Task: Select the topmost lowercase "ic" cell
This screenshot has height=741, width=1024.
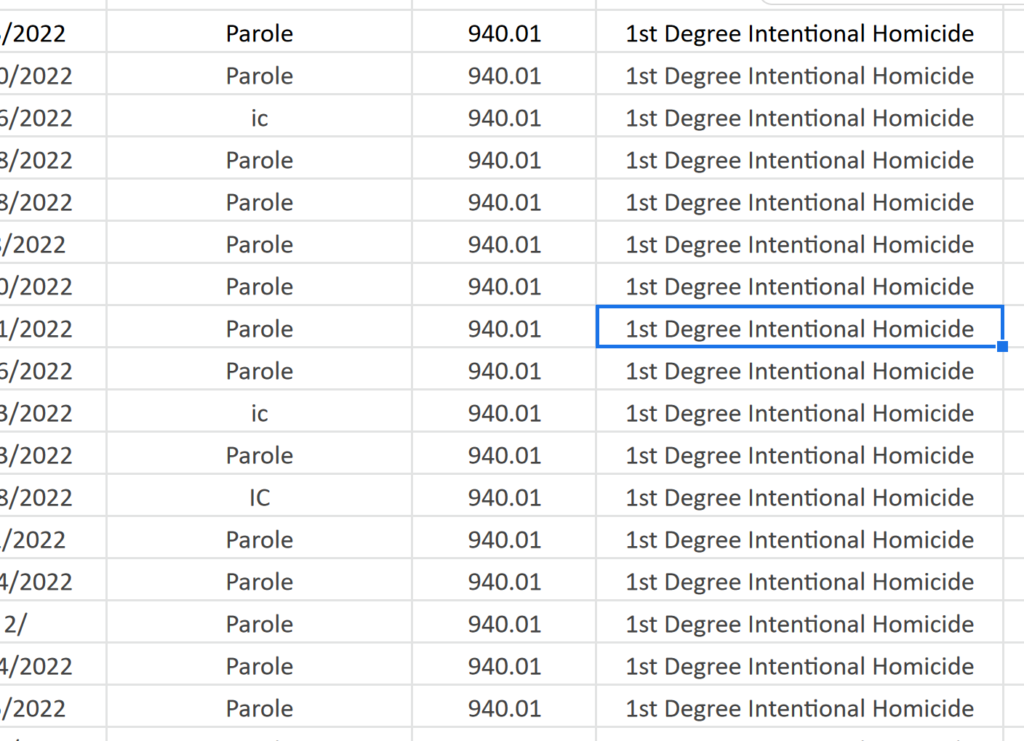Action: (x=259, y=118)
